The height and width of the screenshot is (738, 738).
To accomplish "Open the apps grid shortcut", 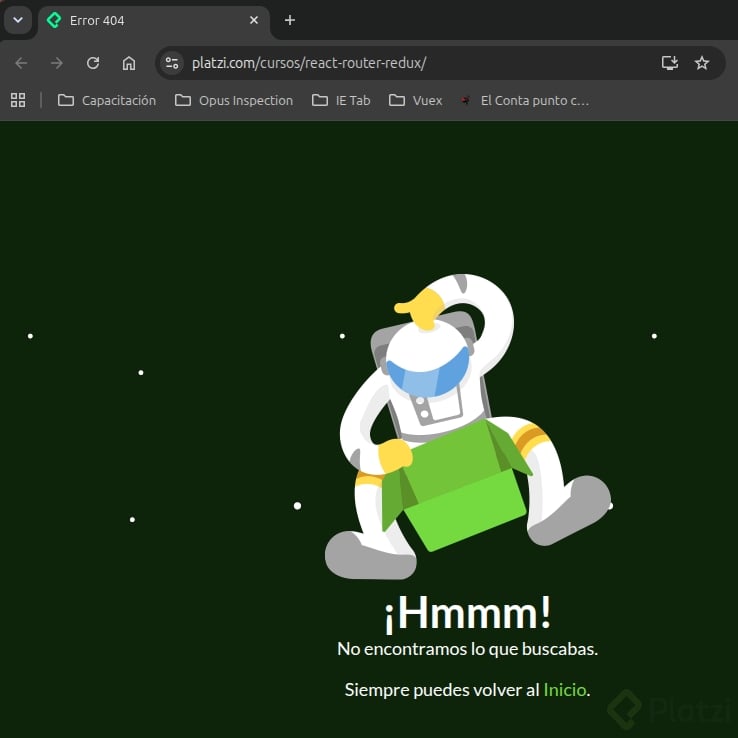I will click(18, 100).
